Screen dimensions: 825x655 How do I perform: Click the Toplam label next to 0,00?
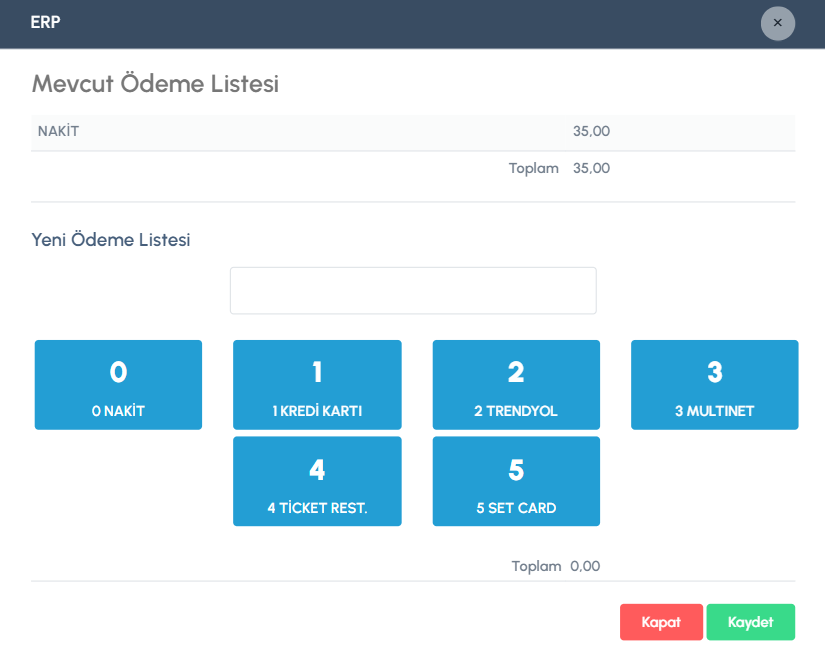pos(536,566)
